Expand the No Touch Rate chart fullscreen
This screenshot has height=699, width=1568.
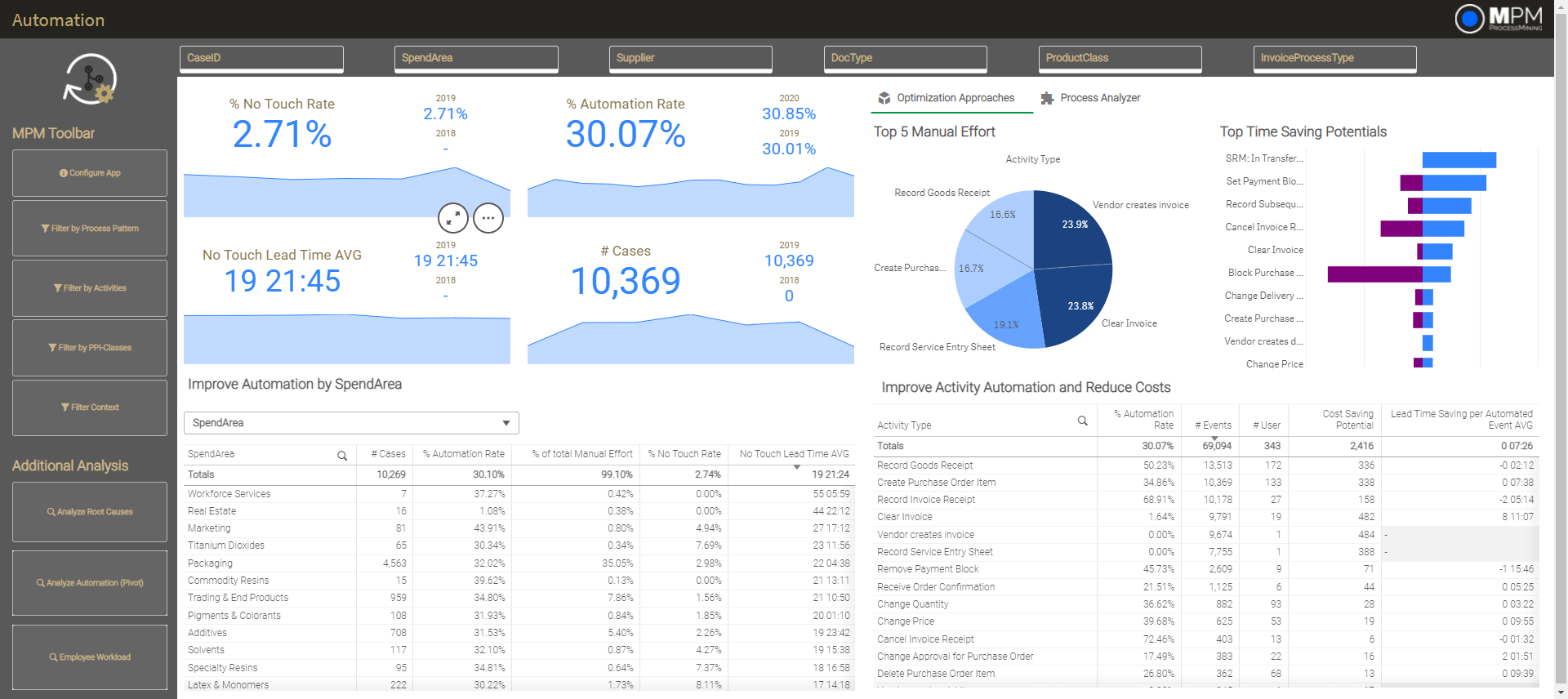(453, 218)
